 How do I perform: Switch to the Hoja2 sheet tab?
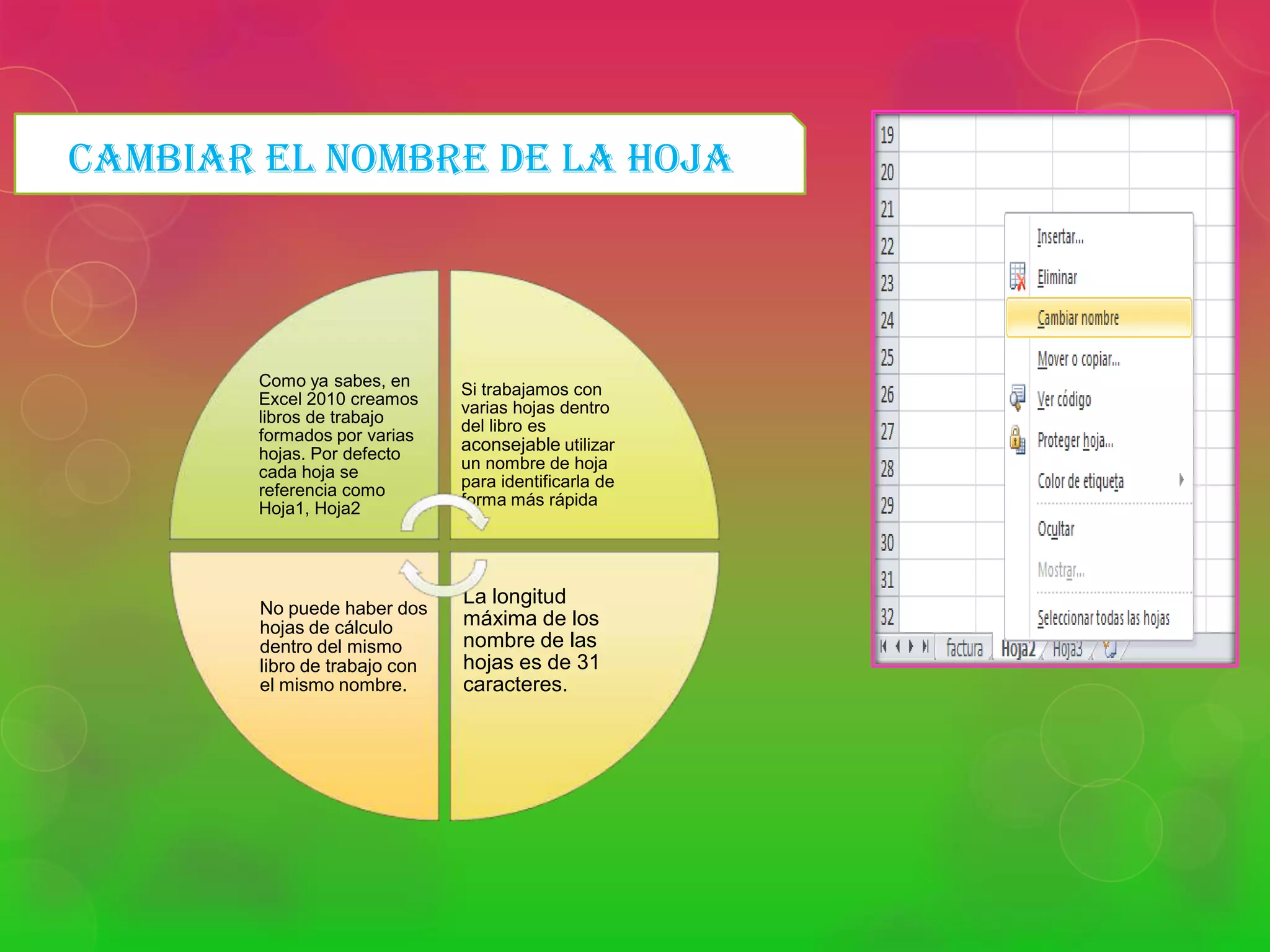pyautogui.click(x=1018, y=649)
